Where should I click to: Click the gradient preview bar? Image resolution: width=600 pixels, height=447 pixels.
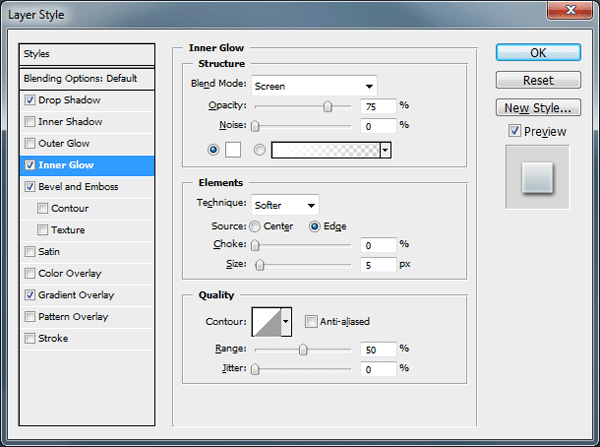click(x=326, y=150)
